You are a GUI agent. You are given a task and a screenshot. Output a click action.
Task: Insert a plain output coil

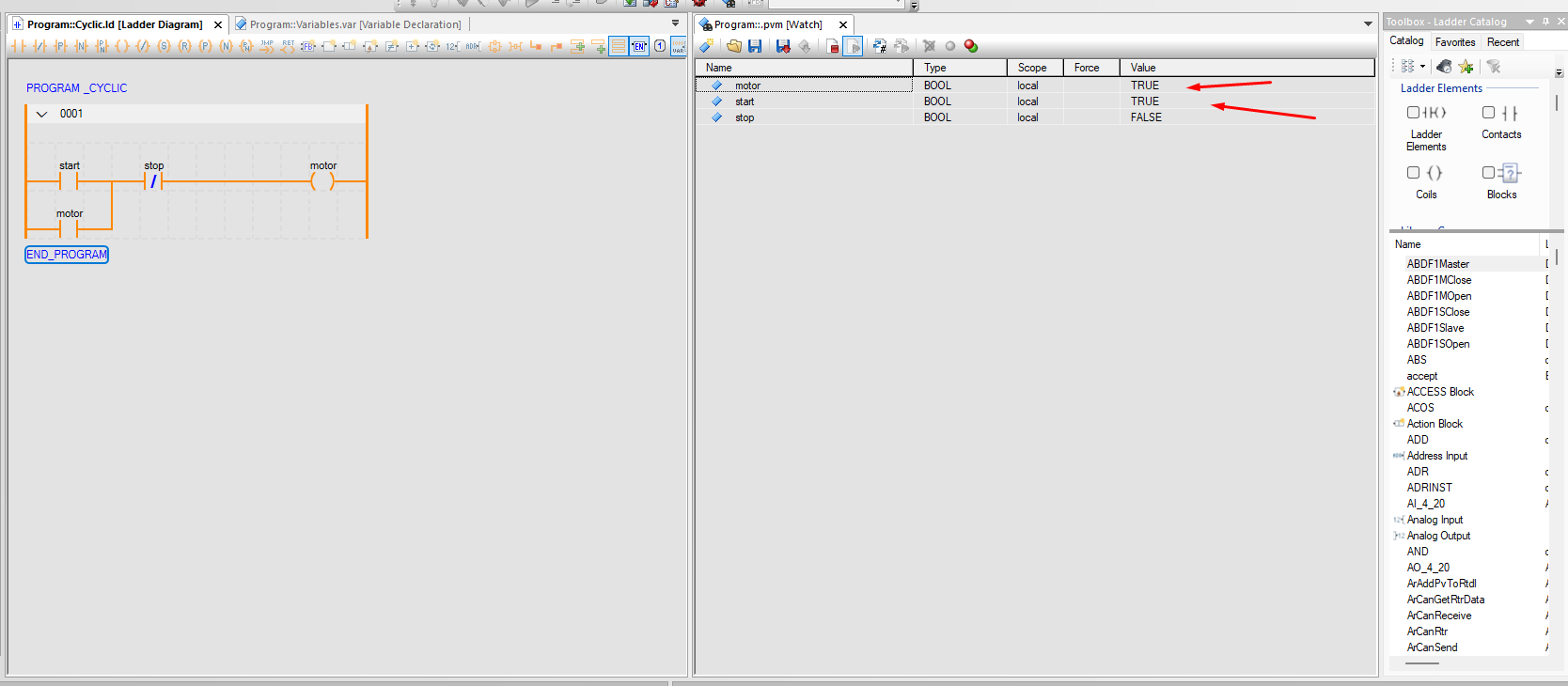122,46
